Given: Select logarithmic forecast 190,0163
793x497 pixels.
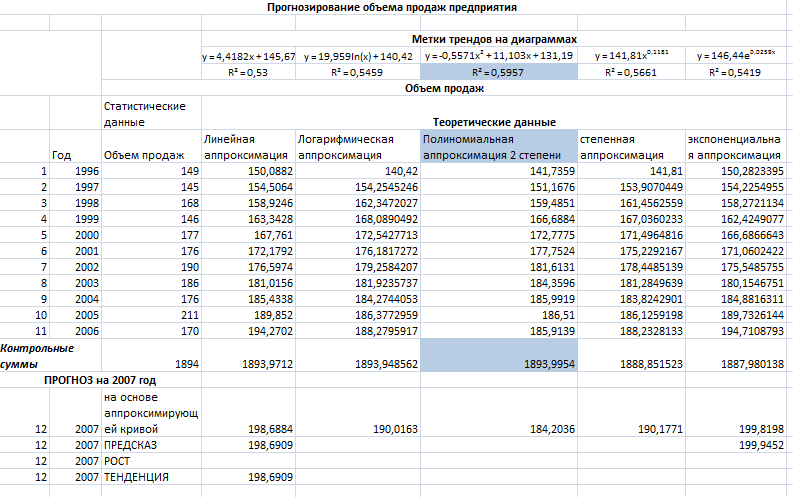Looking at the screenshot, I should (x=395, y=429).
